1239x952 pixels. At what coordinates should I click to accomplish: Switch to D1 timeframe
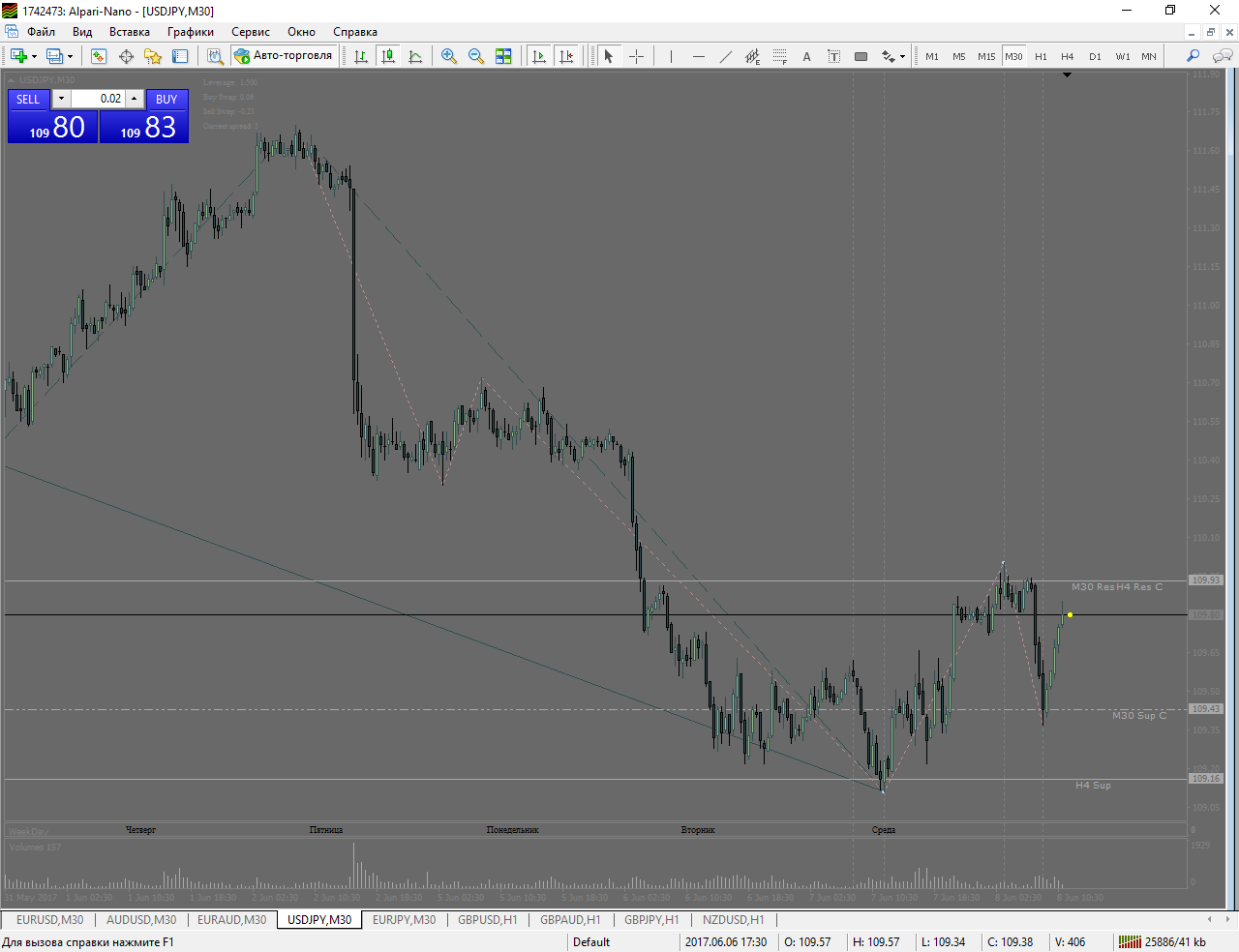pos(1095,56)
